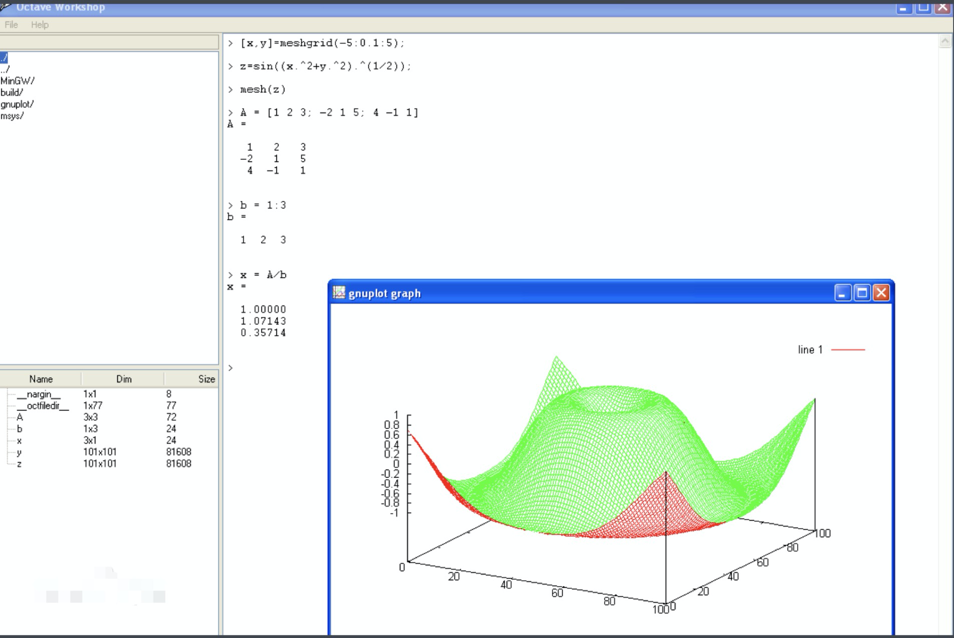The width and height of the screenshot is (954, 638).
Task: Click the z=sin command line
Action: (319, 66)
